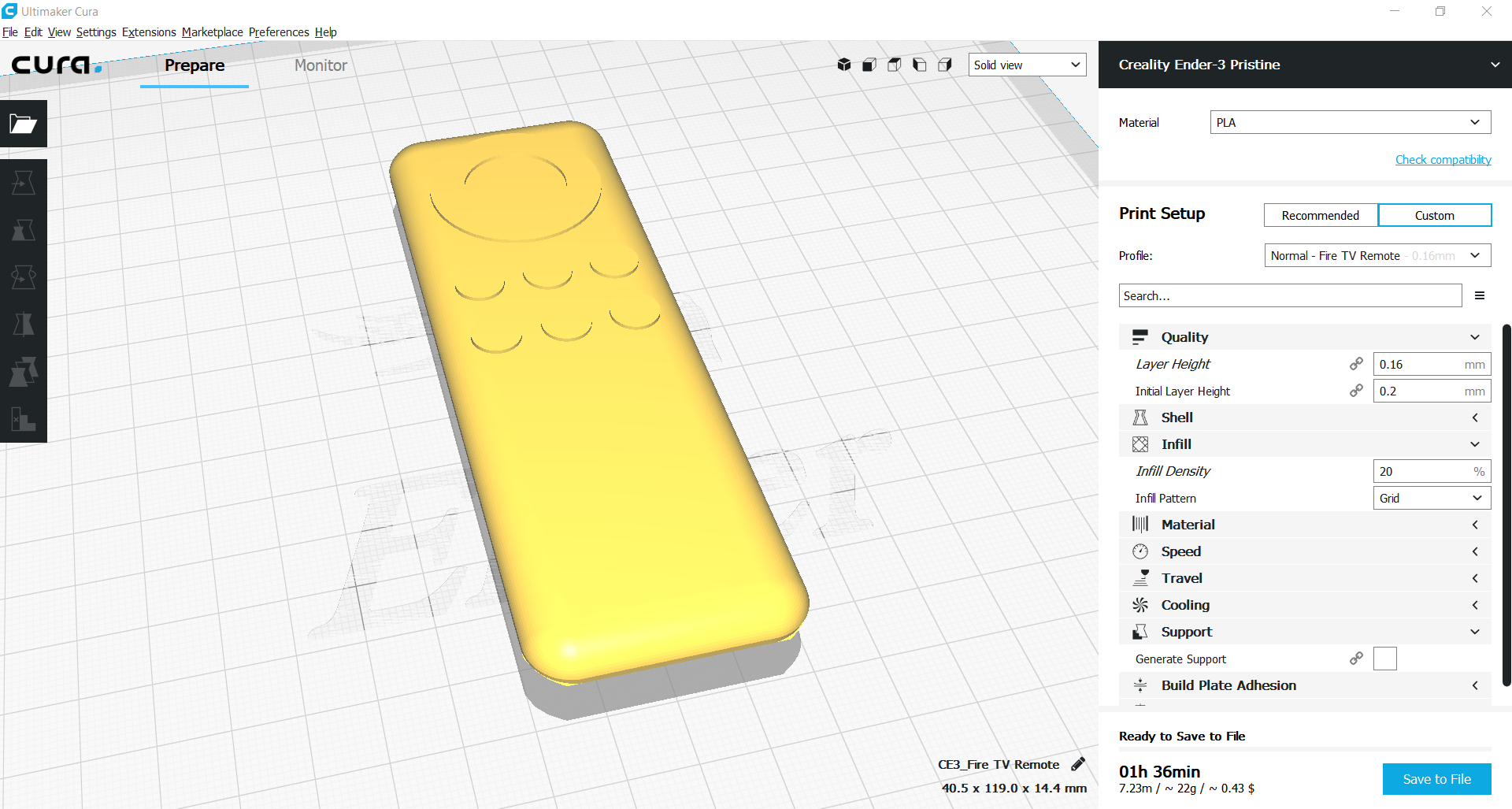Viewport: 1512px width, 809px height.
Task: Open the Infill Pattern Grid dropdown
Action: coord(1432,498)
